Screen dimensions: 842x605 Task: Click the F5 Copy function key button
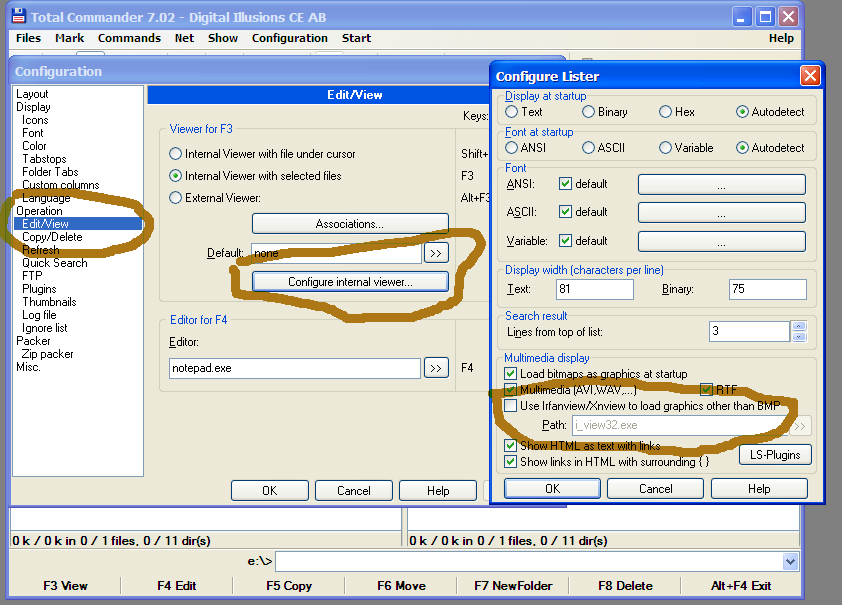pyautogui.click(x=289, y=586)
